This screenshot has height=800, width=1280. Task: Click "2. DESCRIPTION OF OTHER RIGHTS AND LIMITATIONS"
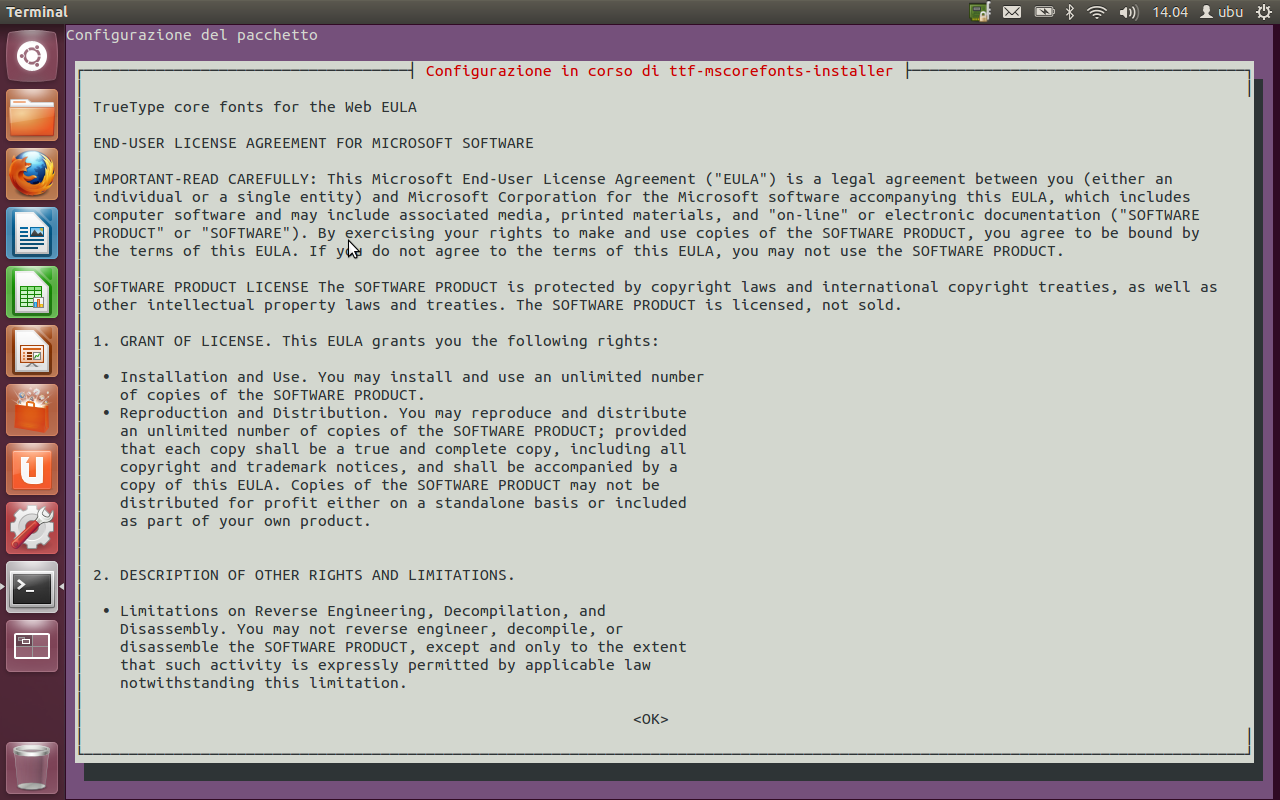pos(304,575)
